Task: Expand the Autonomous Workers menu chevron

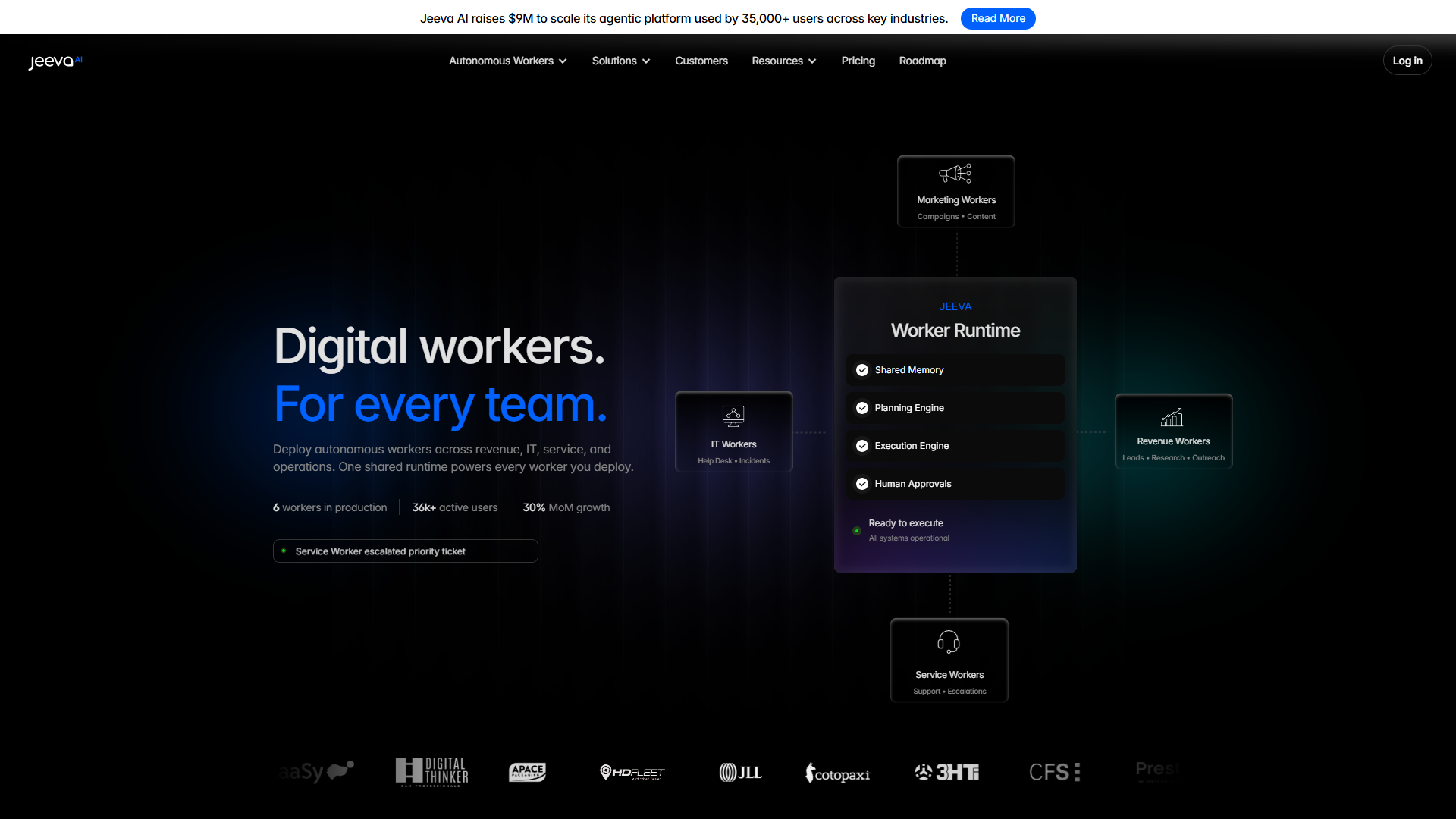Action: (563, 61)
